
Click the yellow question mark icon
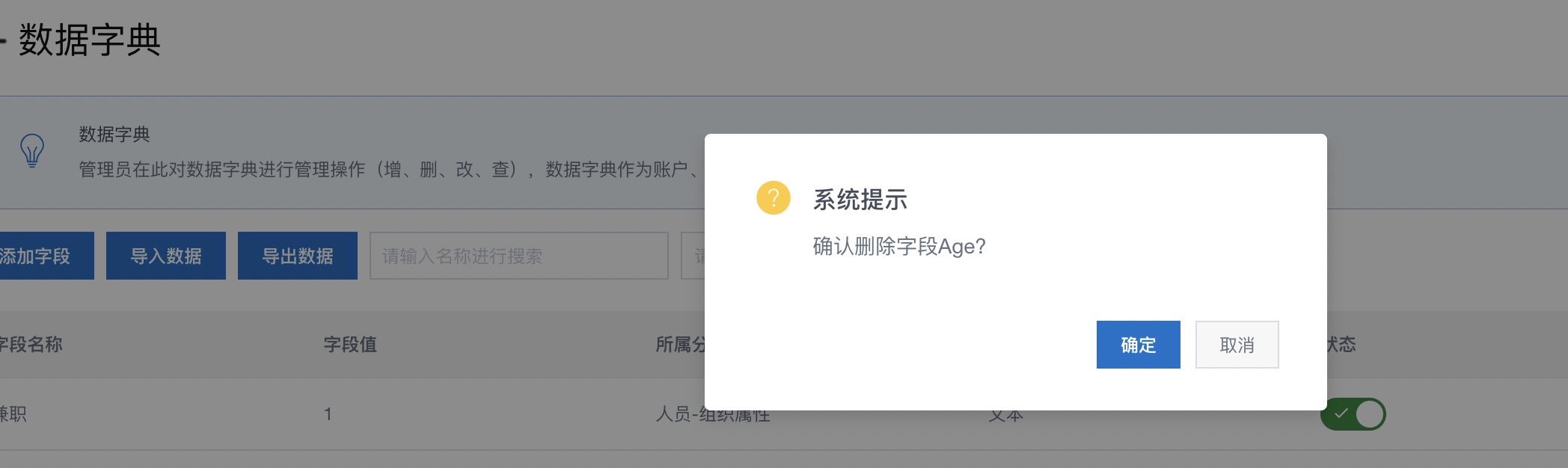tap(773, 198)
